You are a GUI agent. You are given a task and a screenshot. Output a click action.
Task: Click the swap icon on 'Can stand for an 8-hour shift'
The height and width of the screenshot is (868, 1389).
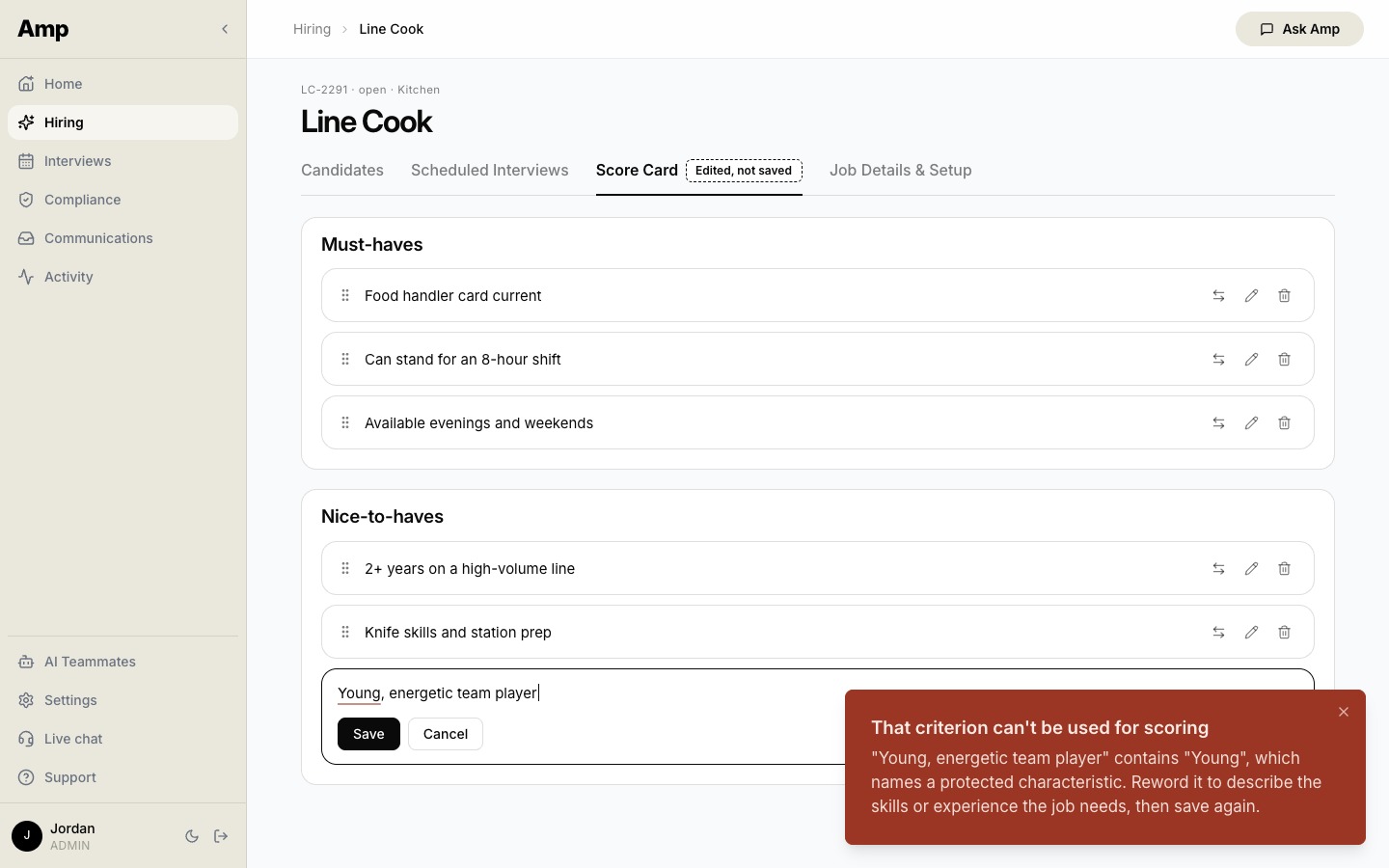click(1218, 360)
